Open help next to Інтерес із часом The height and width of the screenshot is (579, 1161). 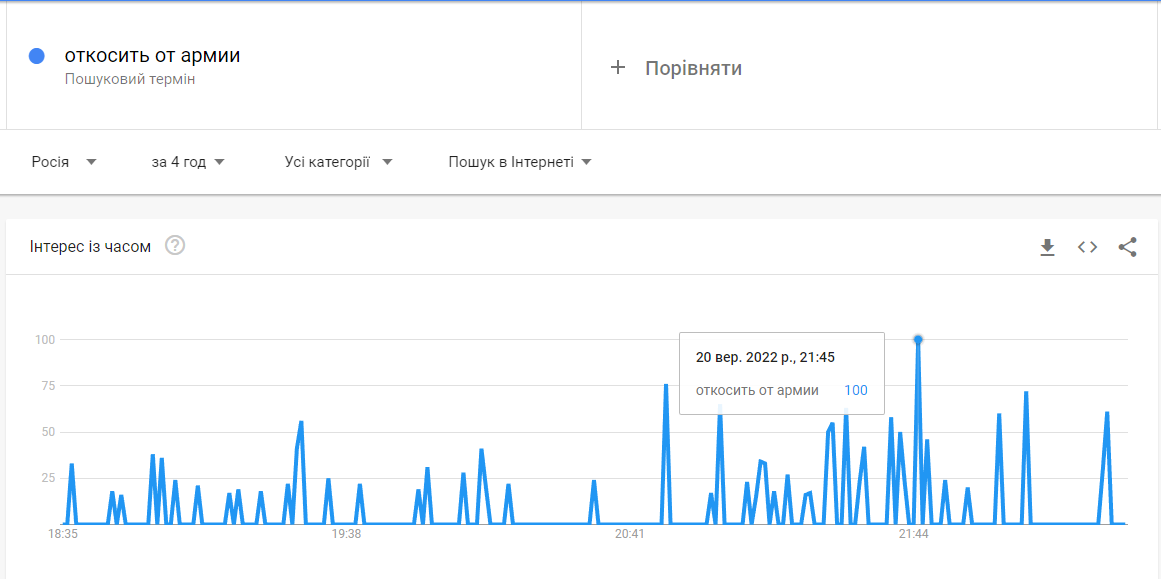pyautogui.click(x=175, y=246)
